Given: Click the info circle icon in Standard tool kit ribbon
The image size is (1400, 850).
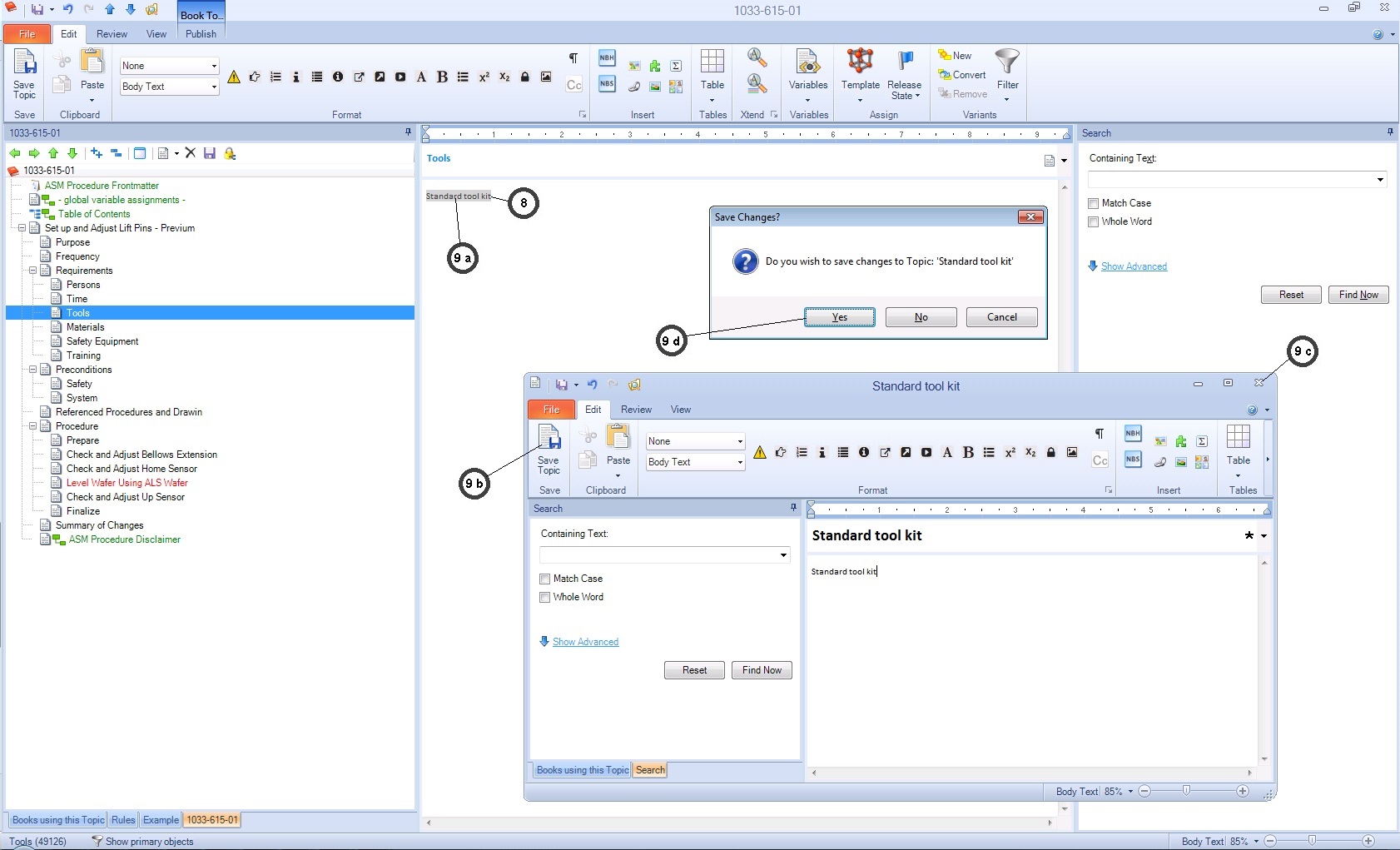Looking at the screenshot, I should click(864, 453).
